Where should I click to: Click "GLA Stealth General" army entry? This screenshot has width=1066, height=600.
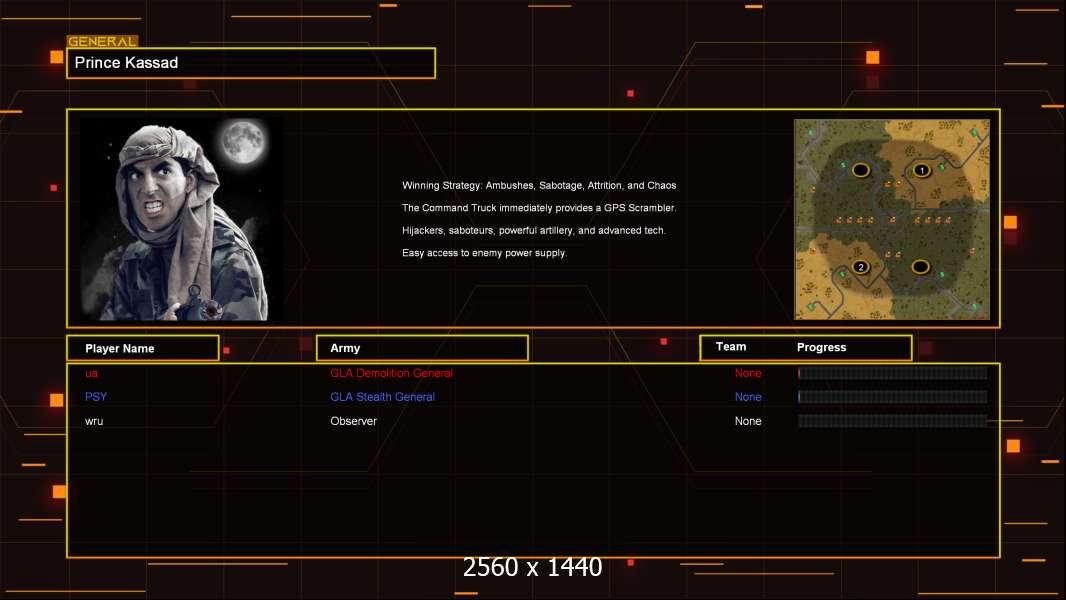382,397
